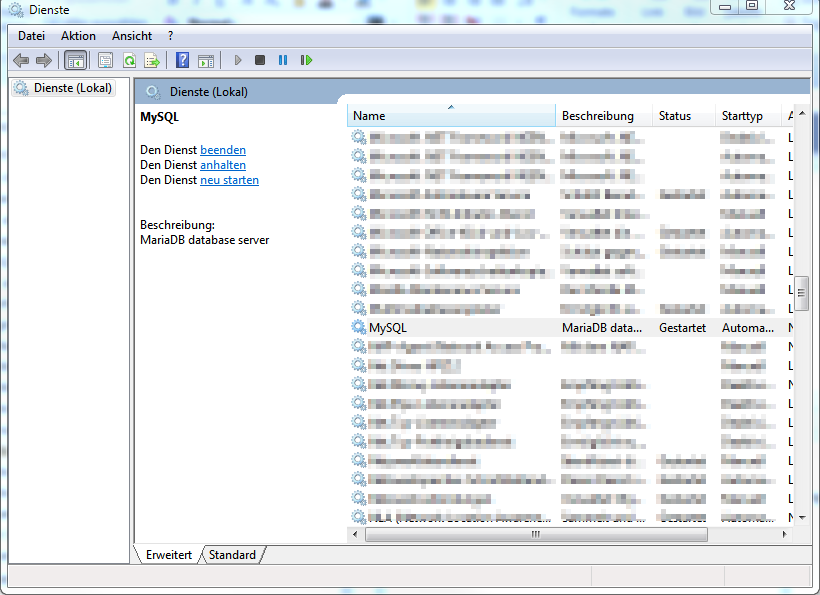Screen dimensions: 820x595
Task: Switch to the Standard tab
Action: tap(232, 554)
